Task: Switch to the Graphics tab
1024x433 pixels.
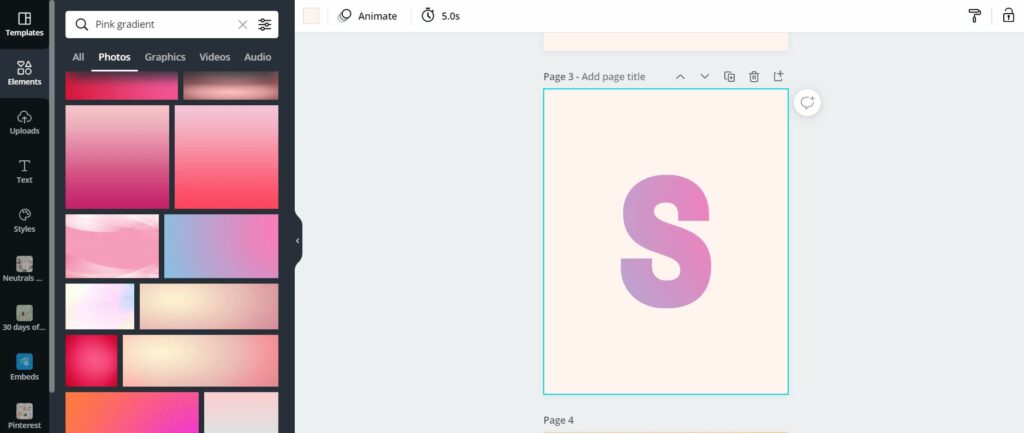Action: [165, 57]
